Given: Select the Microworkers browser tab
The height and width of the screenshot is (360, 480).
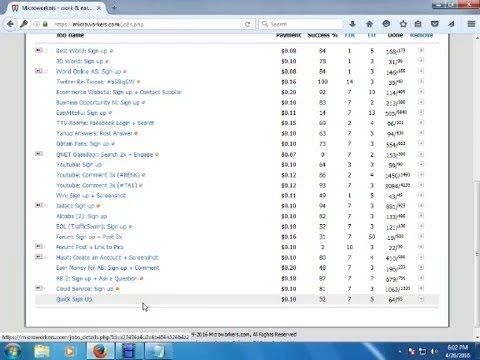Looking at the screenshot, I should pyautogui.click(x=56, y=8).
